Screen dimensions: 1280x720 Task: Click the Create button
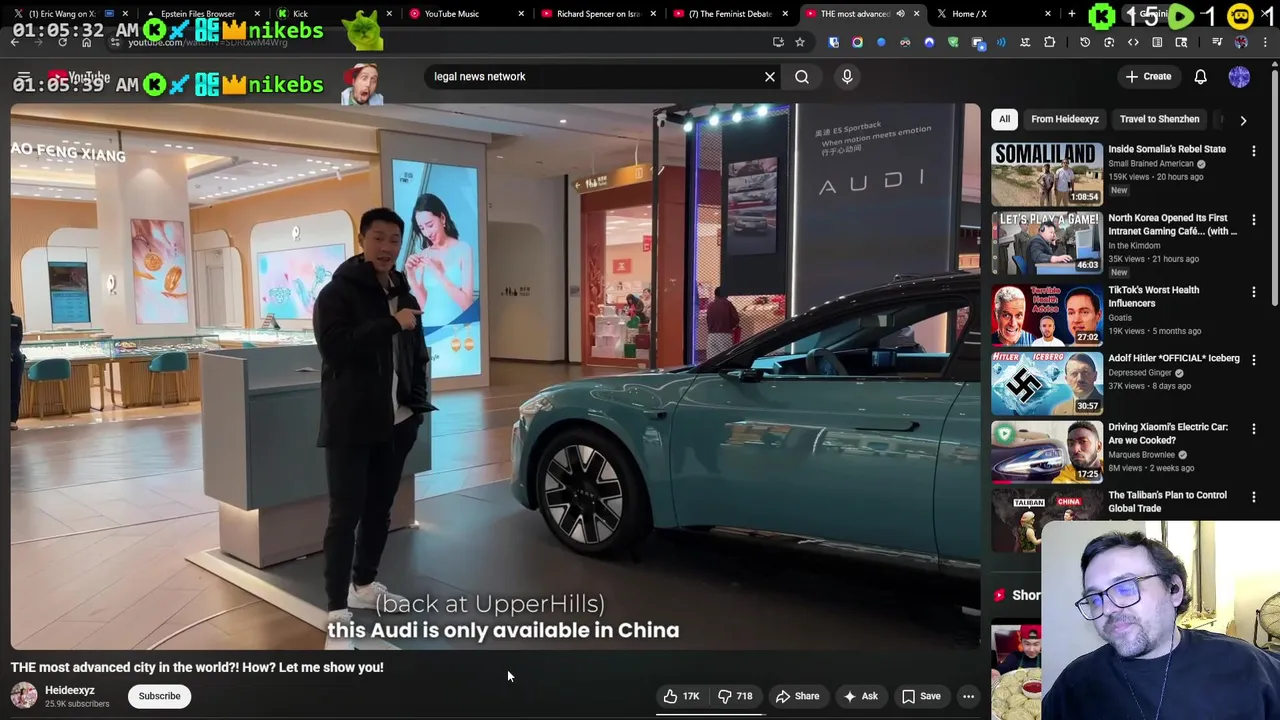pos(1148,76)
